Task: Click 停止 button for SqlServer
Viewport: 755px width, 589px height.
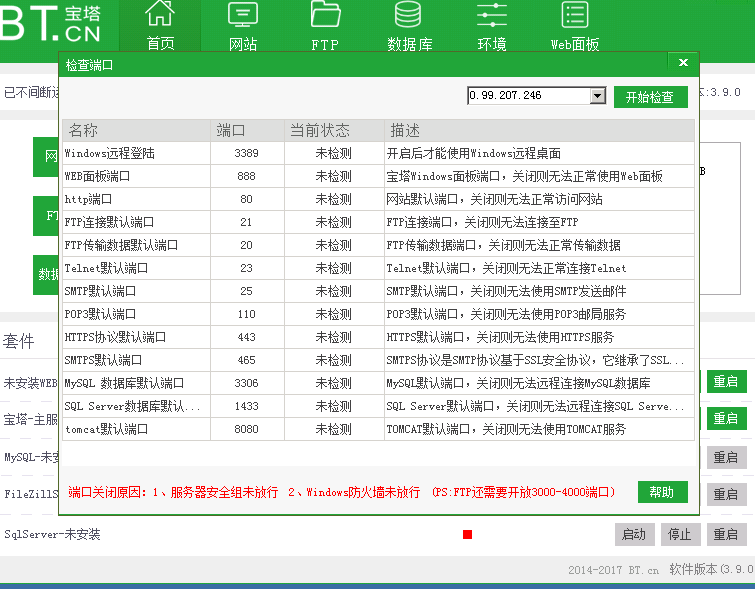Action: coord(679,534)
